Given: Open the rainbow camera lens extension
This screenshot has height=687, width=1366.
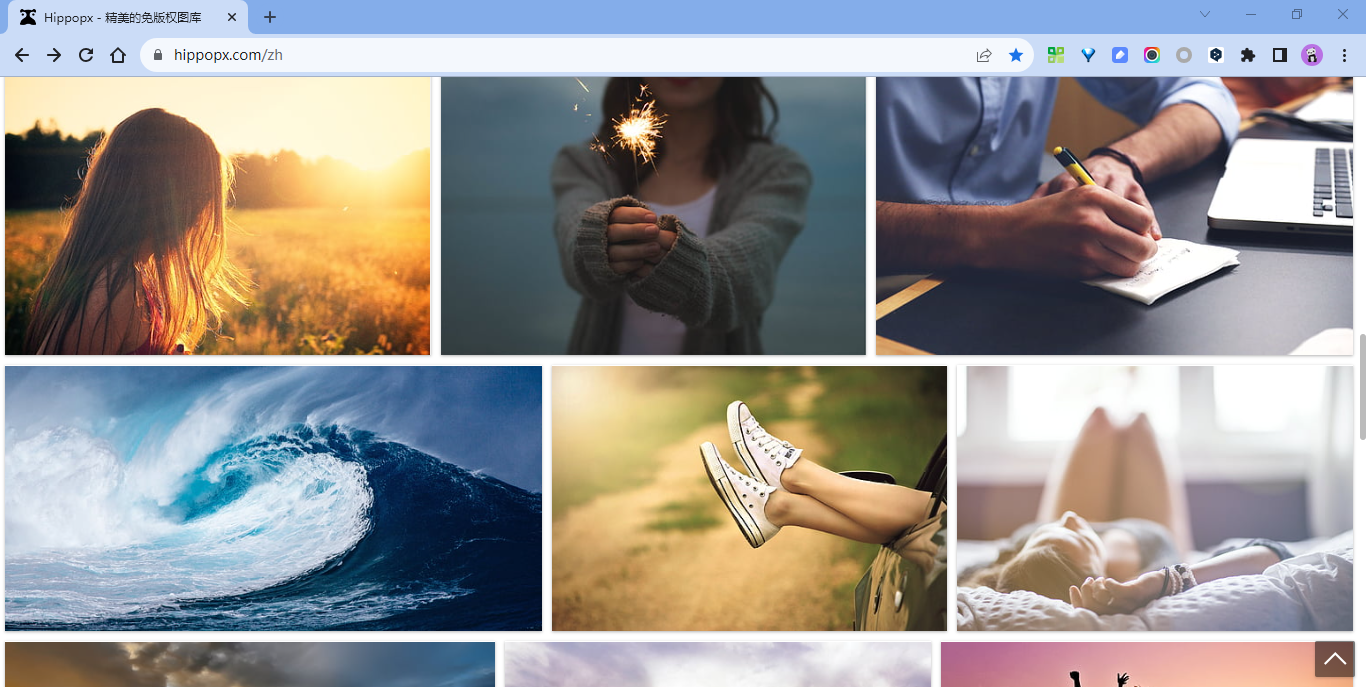Looking at the screenshot, I should tap(1152, 55).
